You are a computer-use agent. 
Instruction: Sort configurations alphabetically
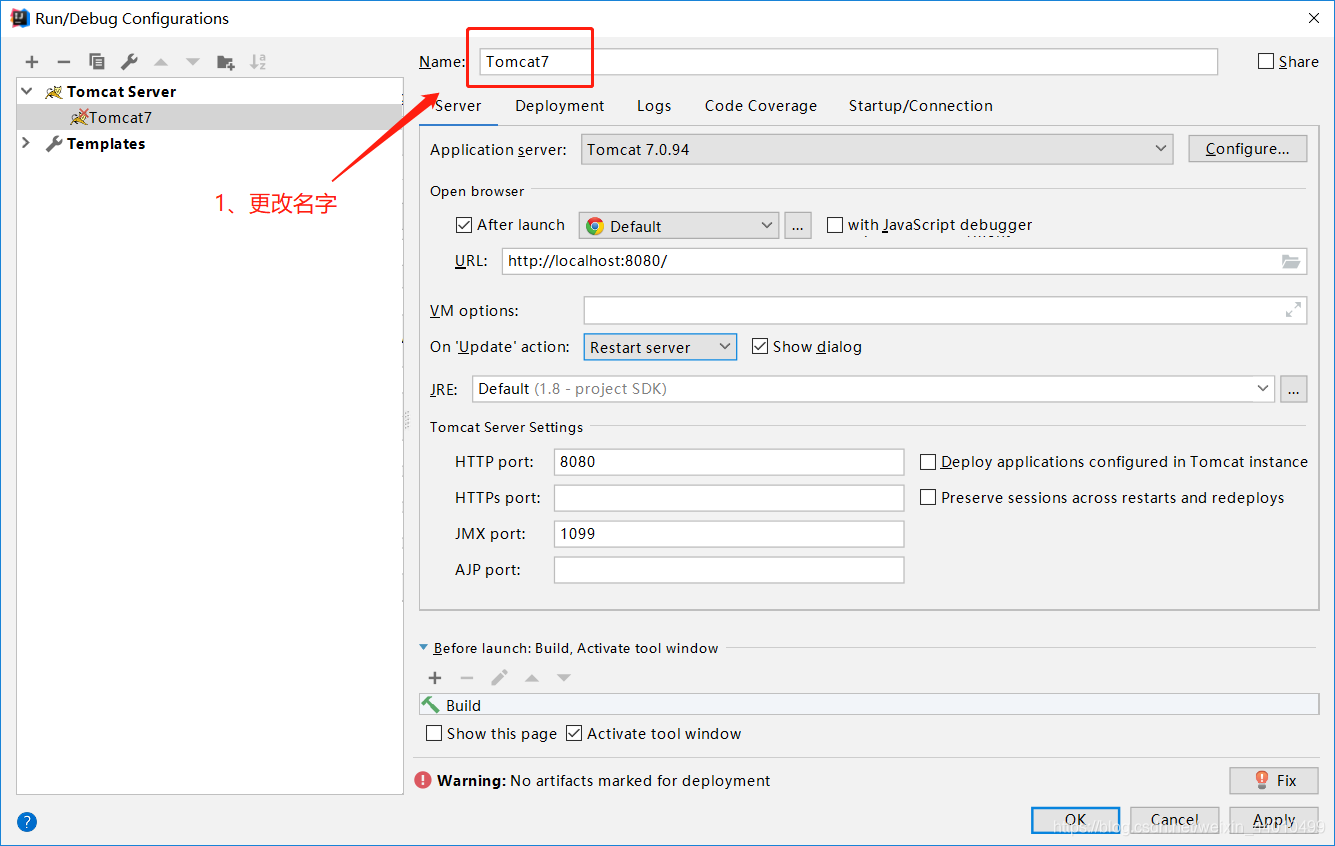click(258, 62)
